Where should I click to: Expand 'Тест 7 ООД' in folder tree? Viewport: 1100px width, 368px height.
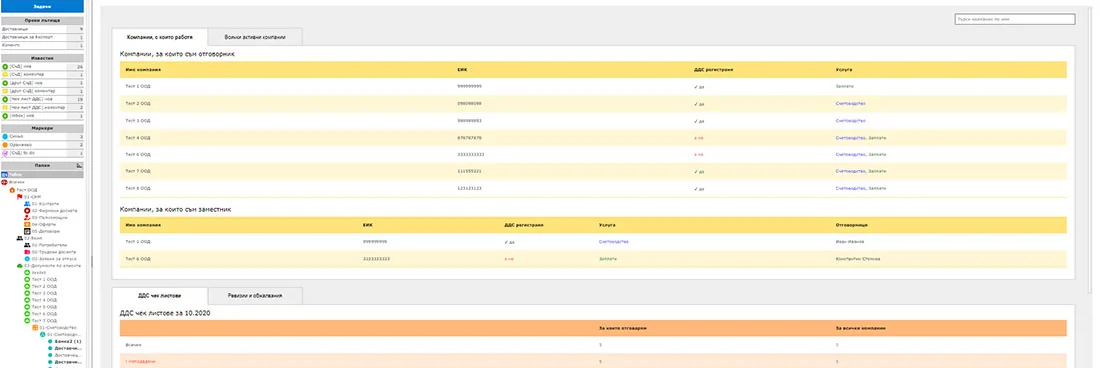click(x=45, y=320)
